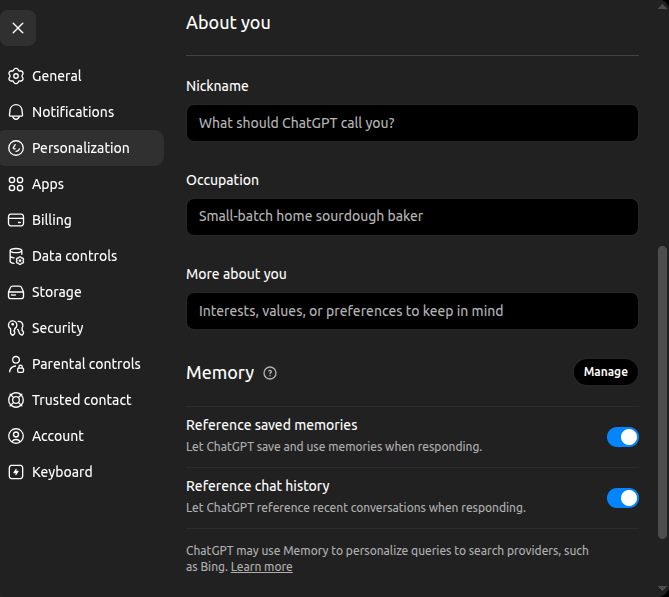The image size is (669, 597).
Task: Focus the Nickname input field
Action: pyautogui.click(x=412, y=123)
